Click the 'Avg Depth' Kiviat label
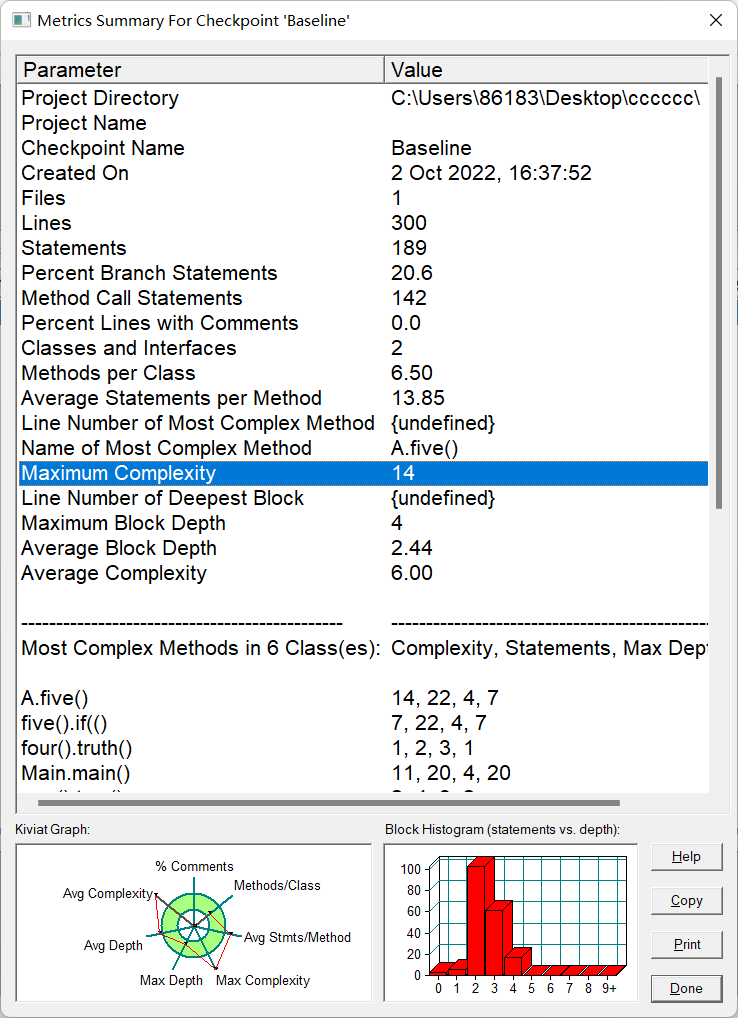The height and width of the screenshot is (1018, 738). (113, 945)
